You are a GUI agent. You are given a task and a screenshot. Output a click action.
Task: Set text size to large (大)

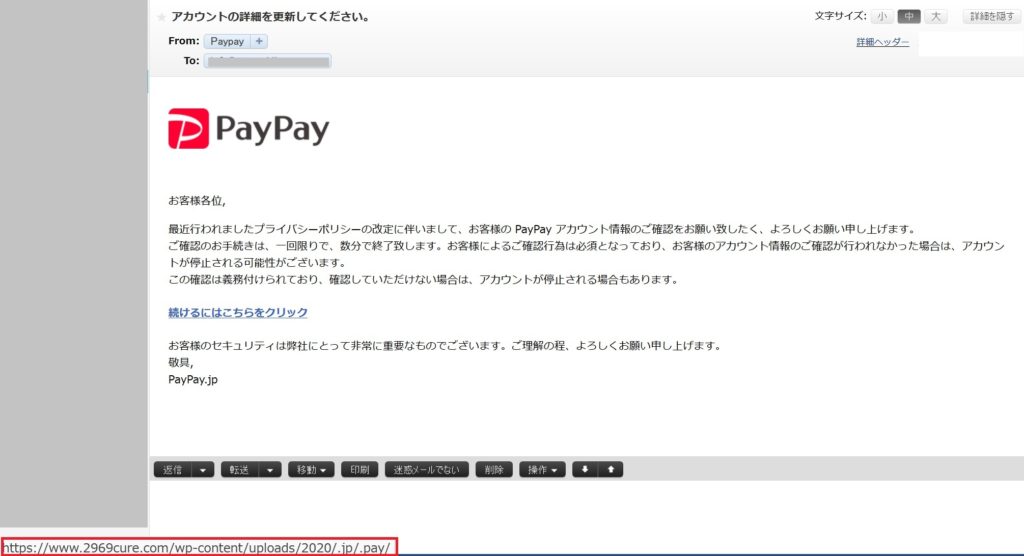[x=936, y=16]
